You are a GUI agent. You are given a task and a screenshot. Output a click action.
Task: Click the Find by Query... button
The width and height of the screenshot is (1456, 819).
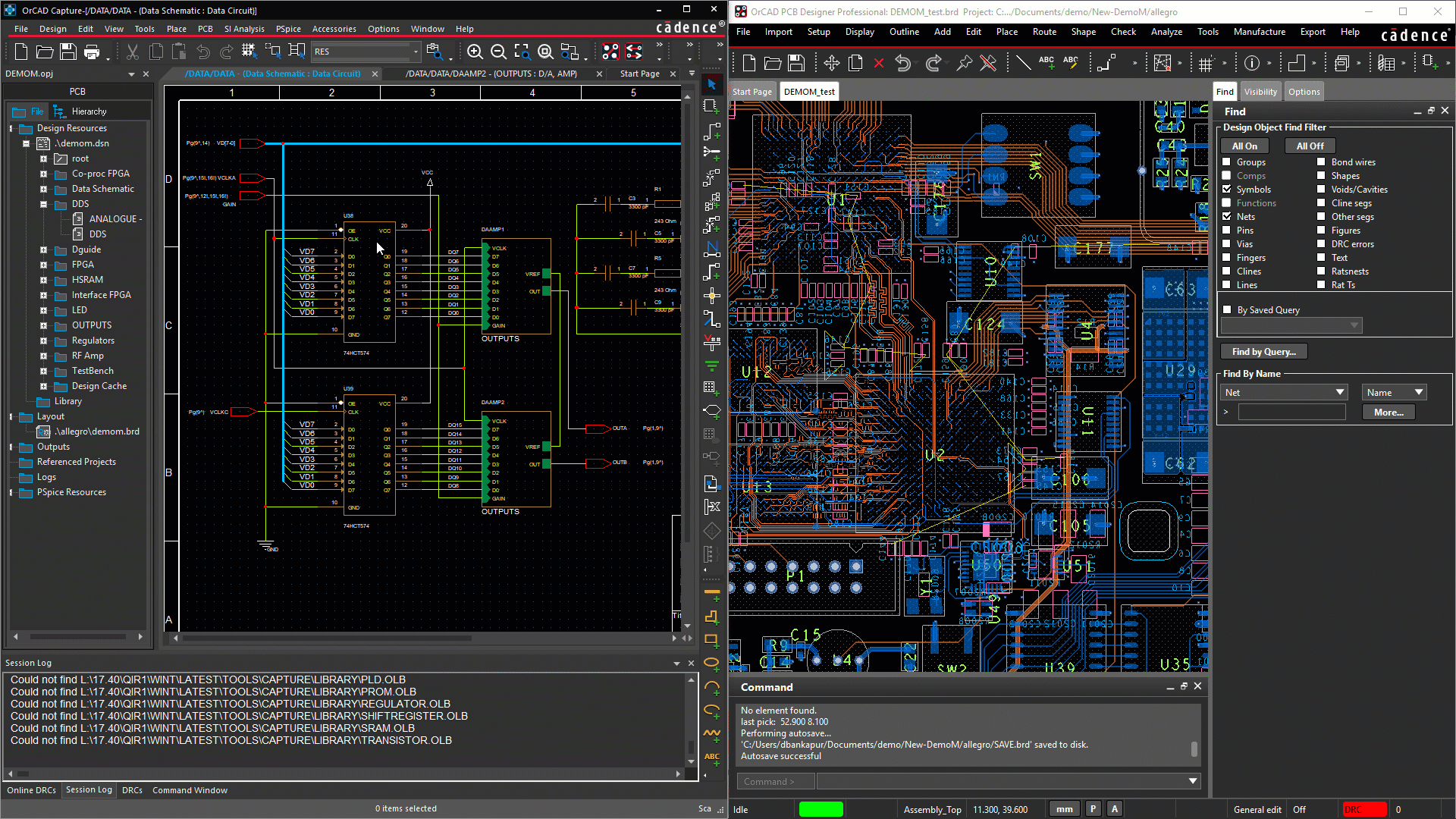click(1263, 351)
